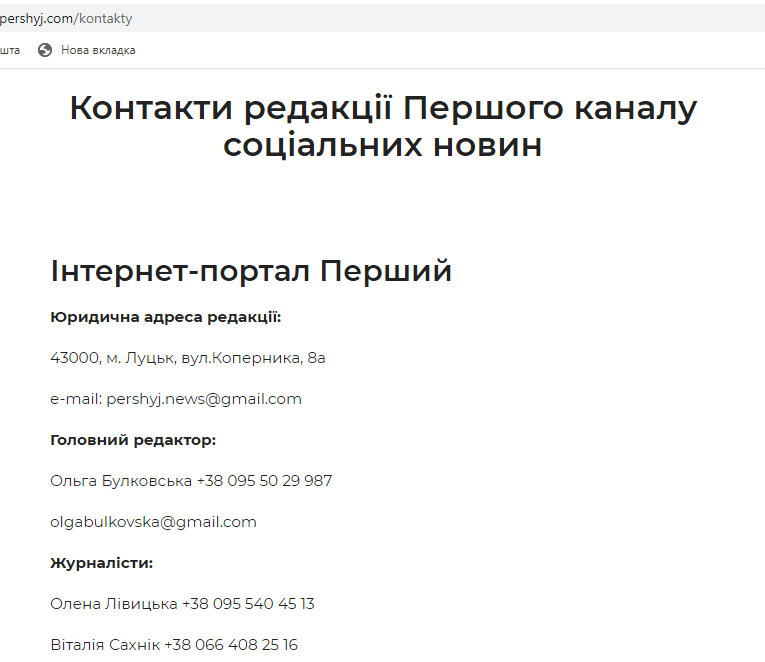Open the Нова вкладка bookmark label

[x=98, y=50]
